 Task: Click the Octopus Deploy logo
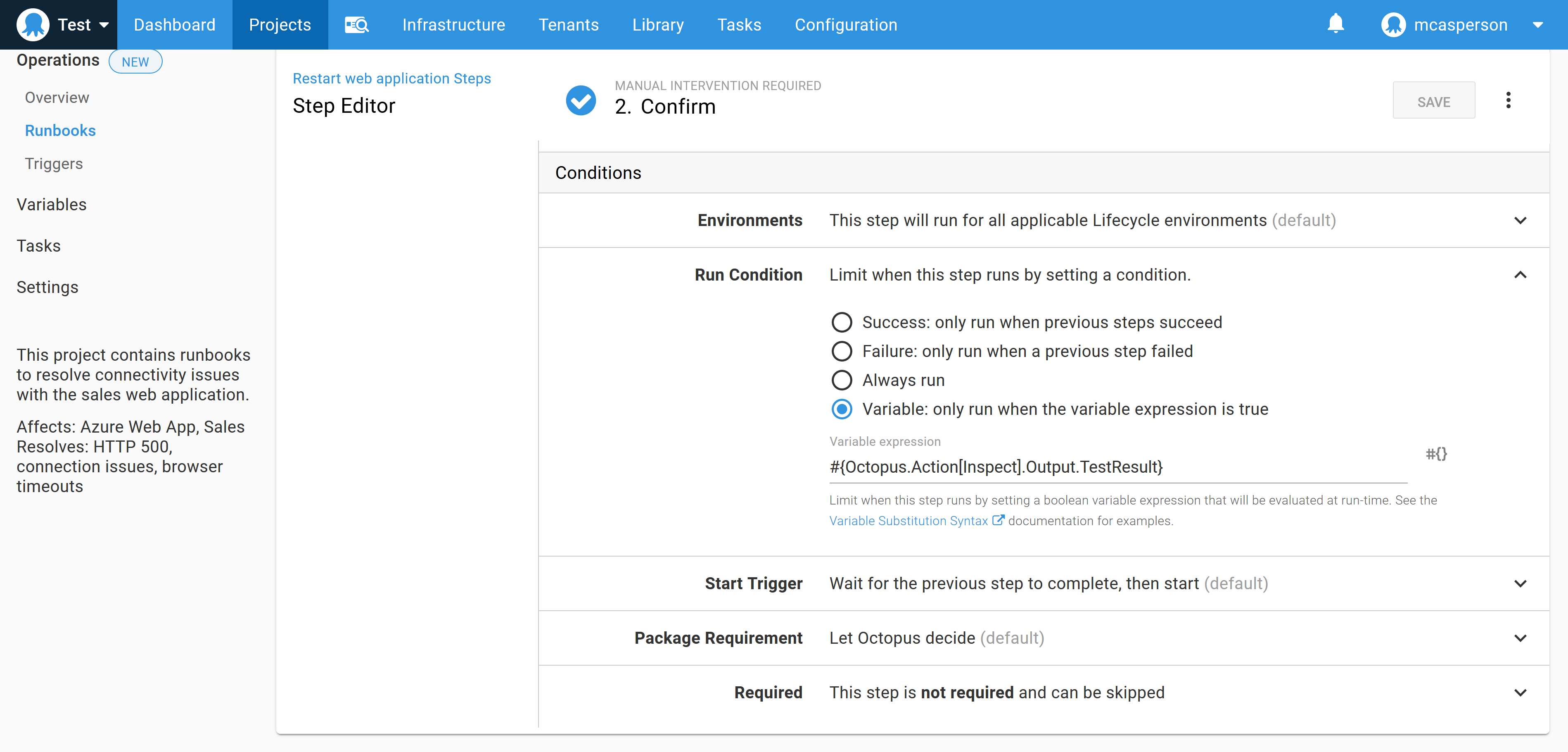pyautogui.click(x=33, y=24)
